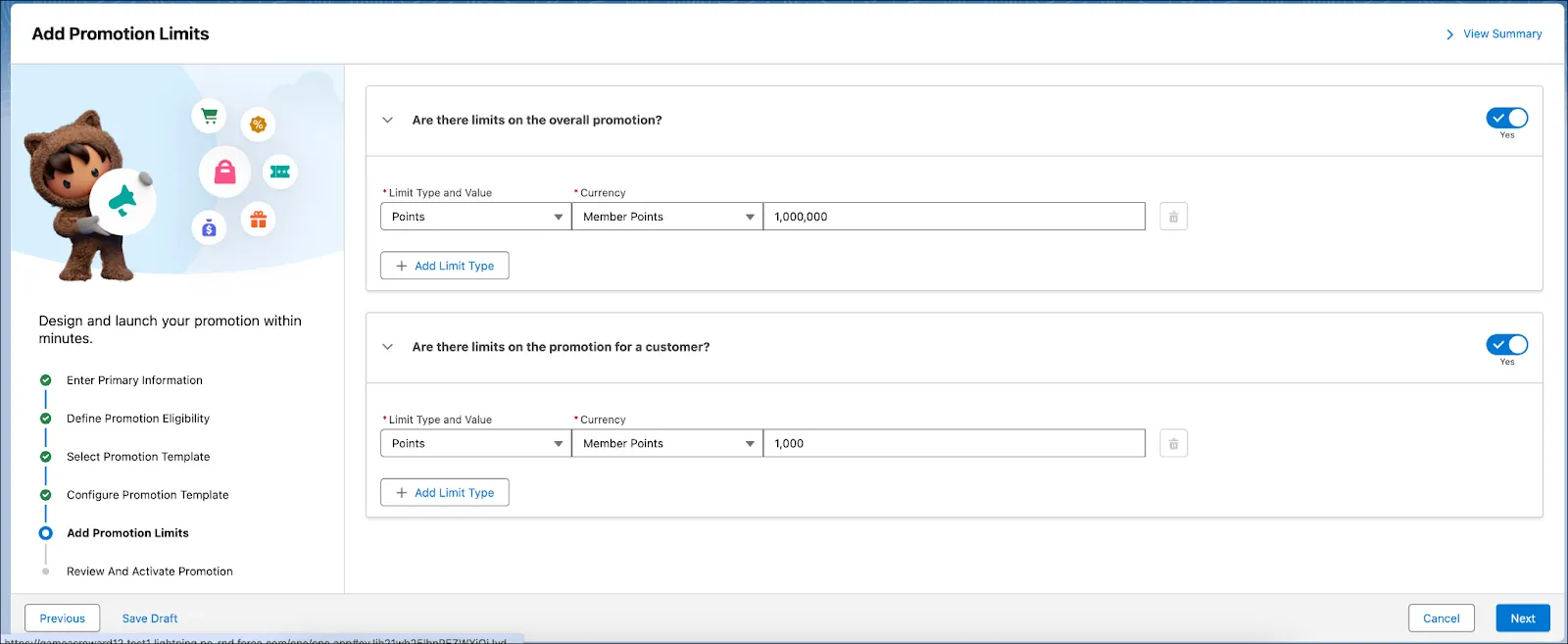The image size is (1568, 644).
Task: Collapse the overall promotion limits section
Action: (x=387, y=120)
